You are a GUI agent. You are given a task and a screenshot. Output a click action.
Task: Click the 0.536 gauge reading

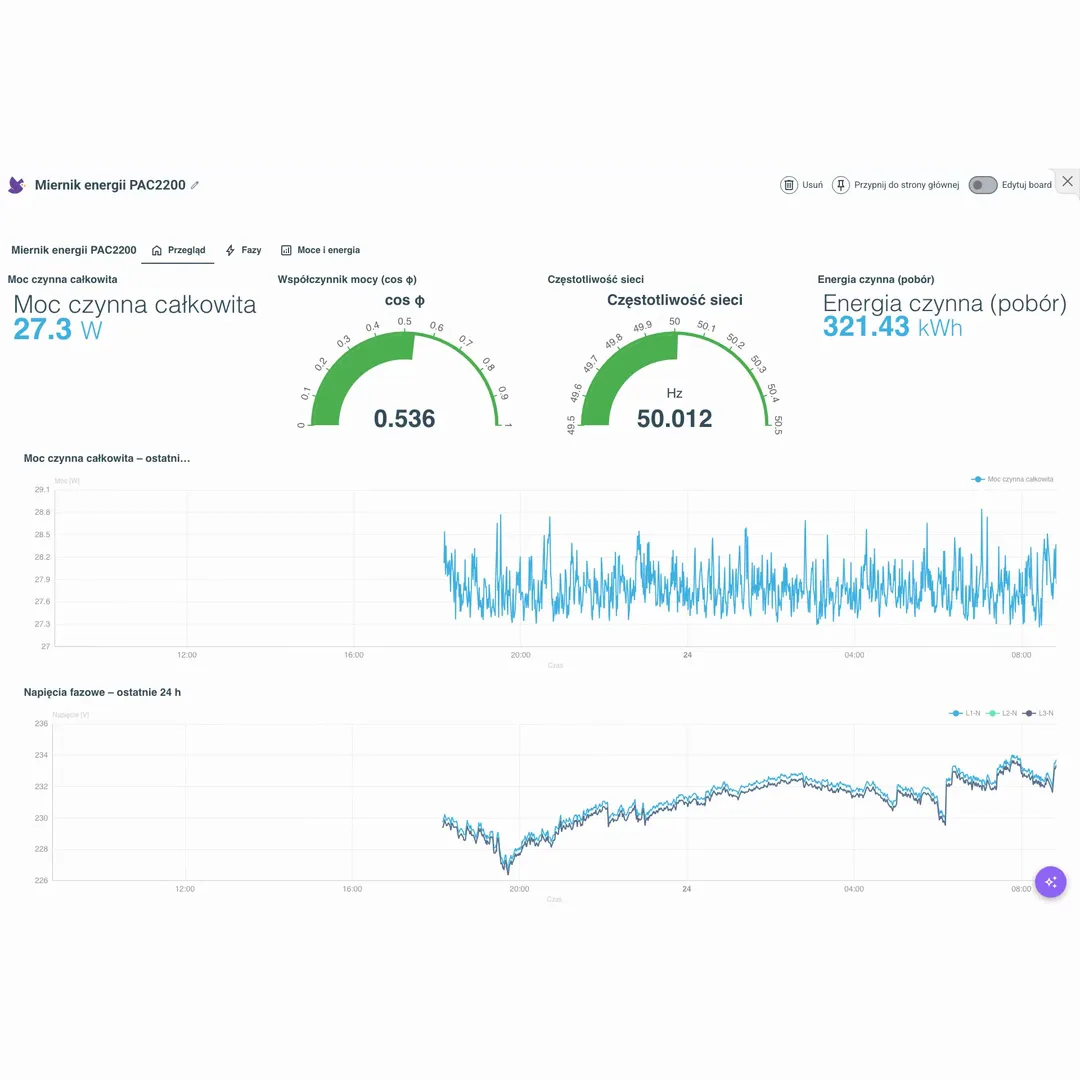(x=404, y=419)
